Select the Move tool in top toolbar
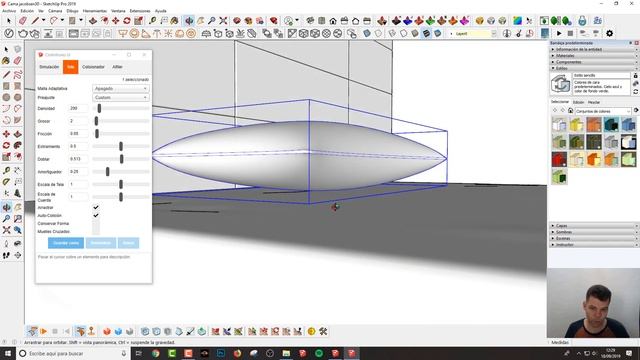Image resolution: width=640 pixels, height=360 pixels. 116,20
